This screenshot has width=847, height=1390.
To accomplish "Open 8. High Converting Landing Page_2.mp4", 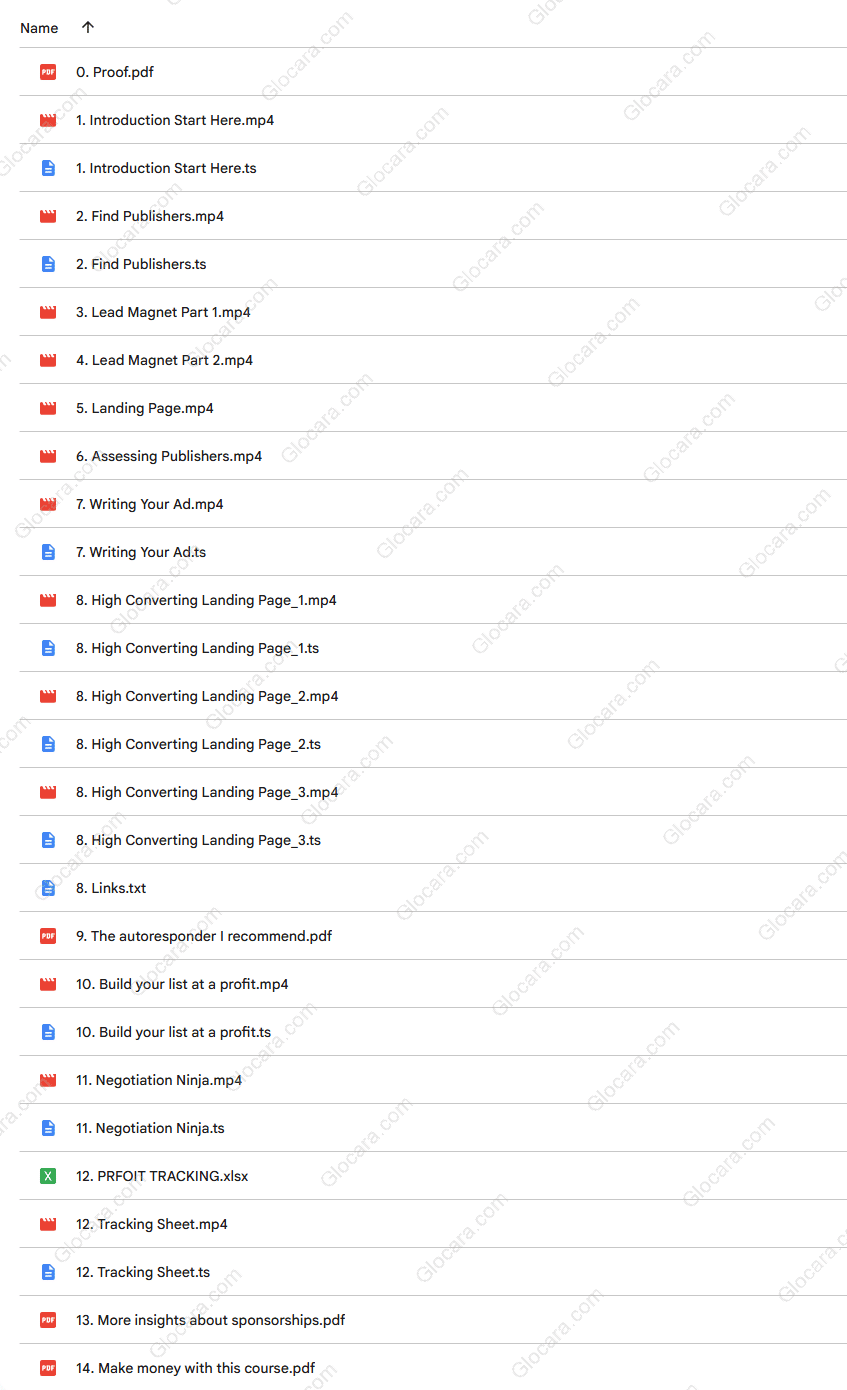I will point(207,696).
